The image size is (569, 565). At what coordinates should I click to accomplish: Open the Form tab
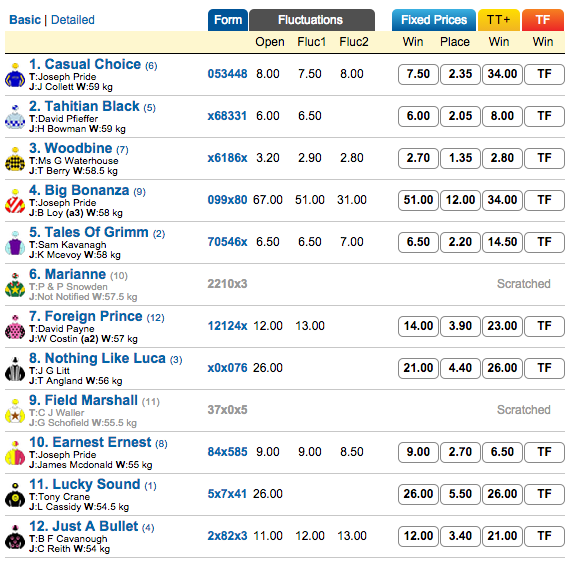pos(228,20)
